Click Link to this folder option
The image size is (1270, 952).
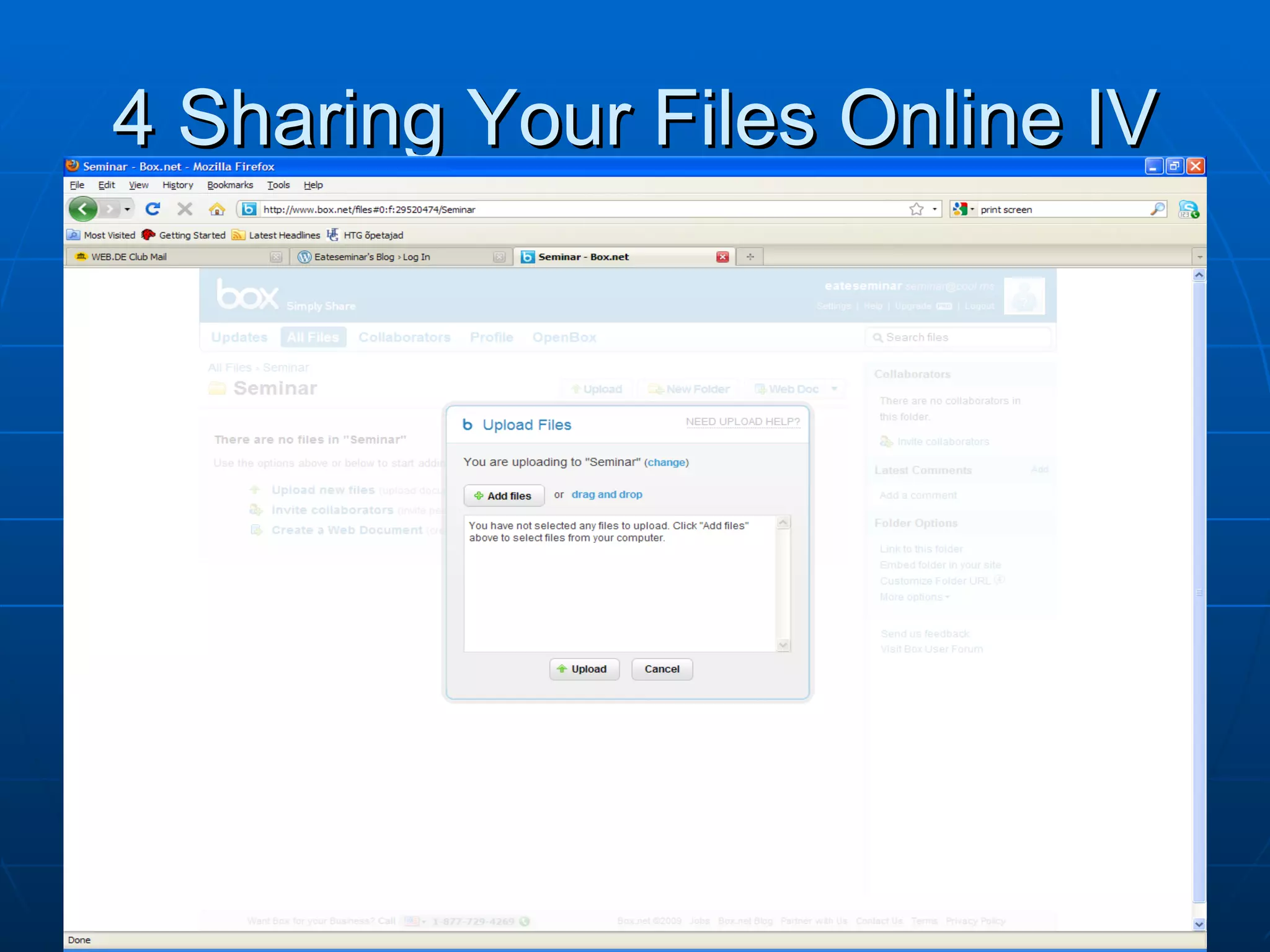click(x=921, y=549)
